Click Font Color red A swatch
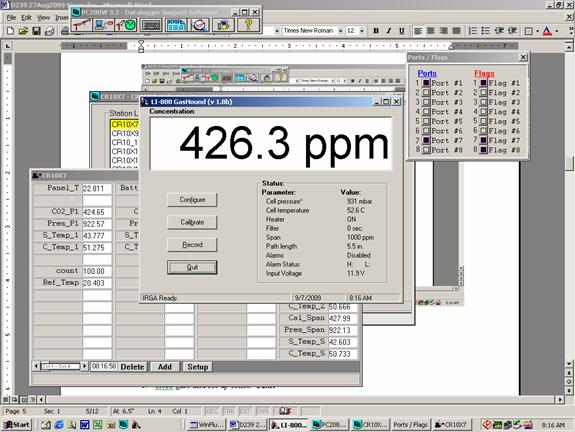575x432 pixels. pyautogui.click(x=547, y=31)
